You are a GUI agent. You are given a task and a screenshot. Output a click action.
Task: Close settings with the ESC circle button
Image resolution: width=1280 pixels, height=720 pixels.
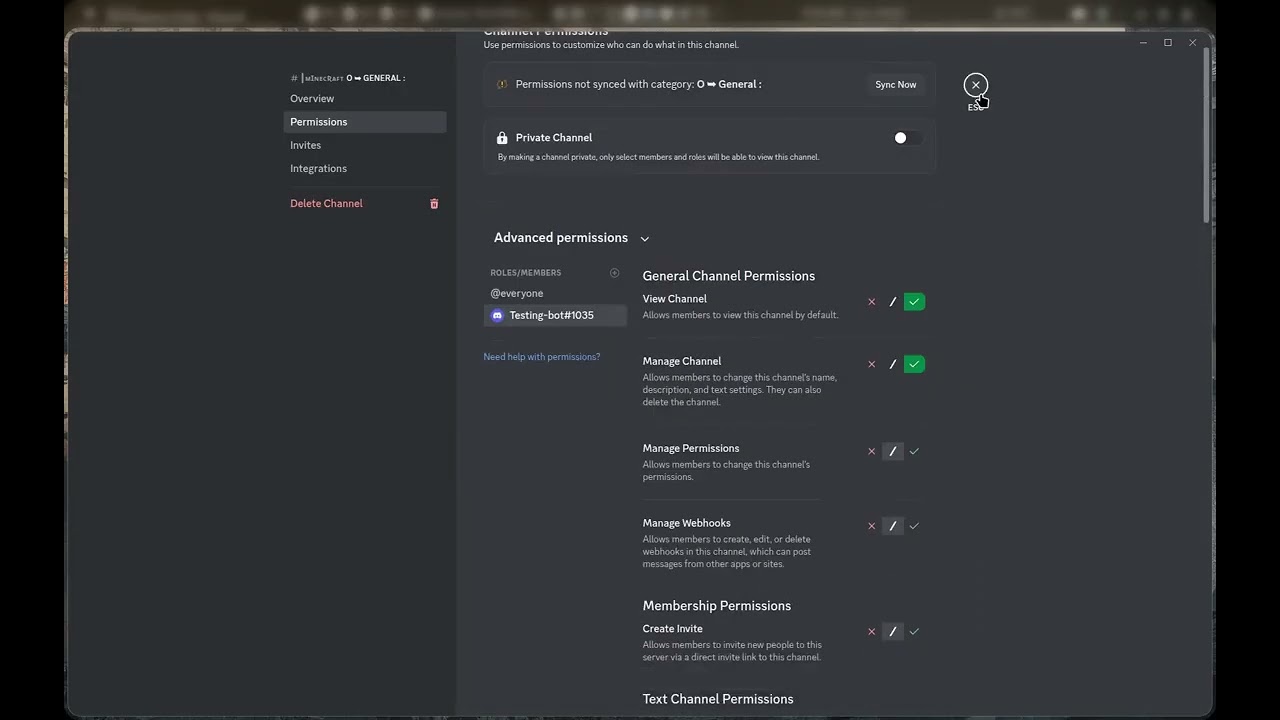[976, 85]
